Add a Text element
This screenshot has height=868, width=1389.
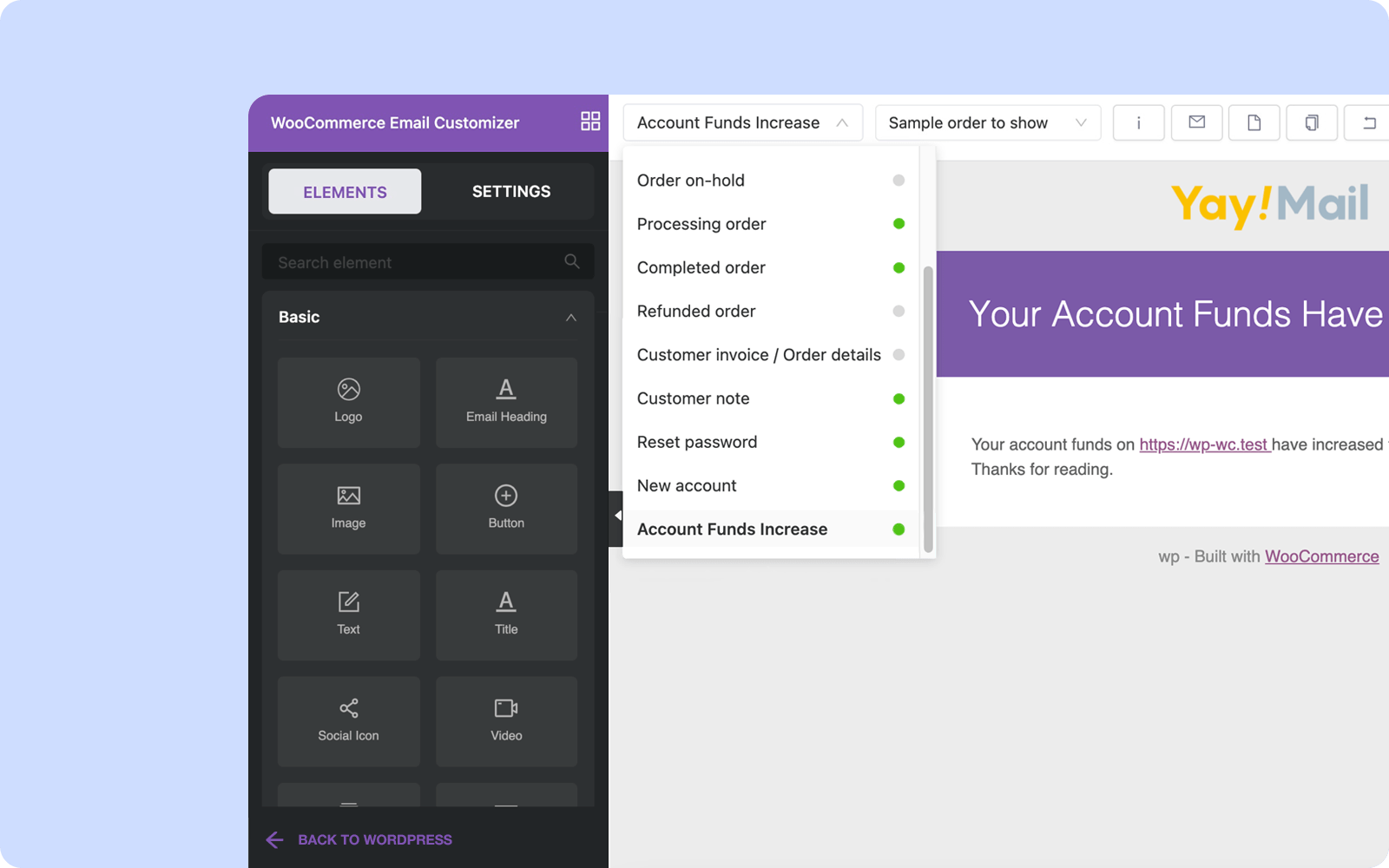point(349,615)
